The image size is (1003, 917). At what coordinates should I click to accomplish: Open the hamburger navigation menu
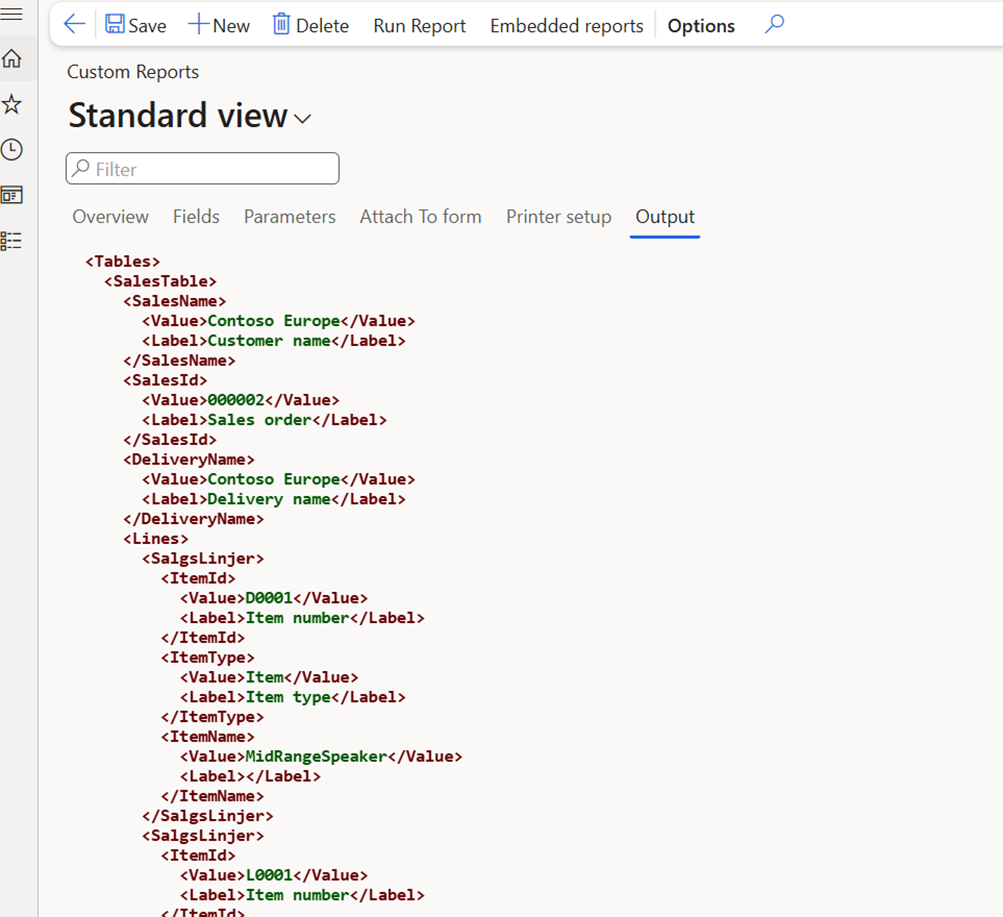pyautogui.click(x=12, y=14)
